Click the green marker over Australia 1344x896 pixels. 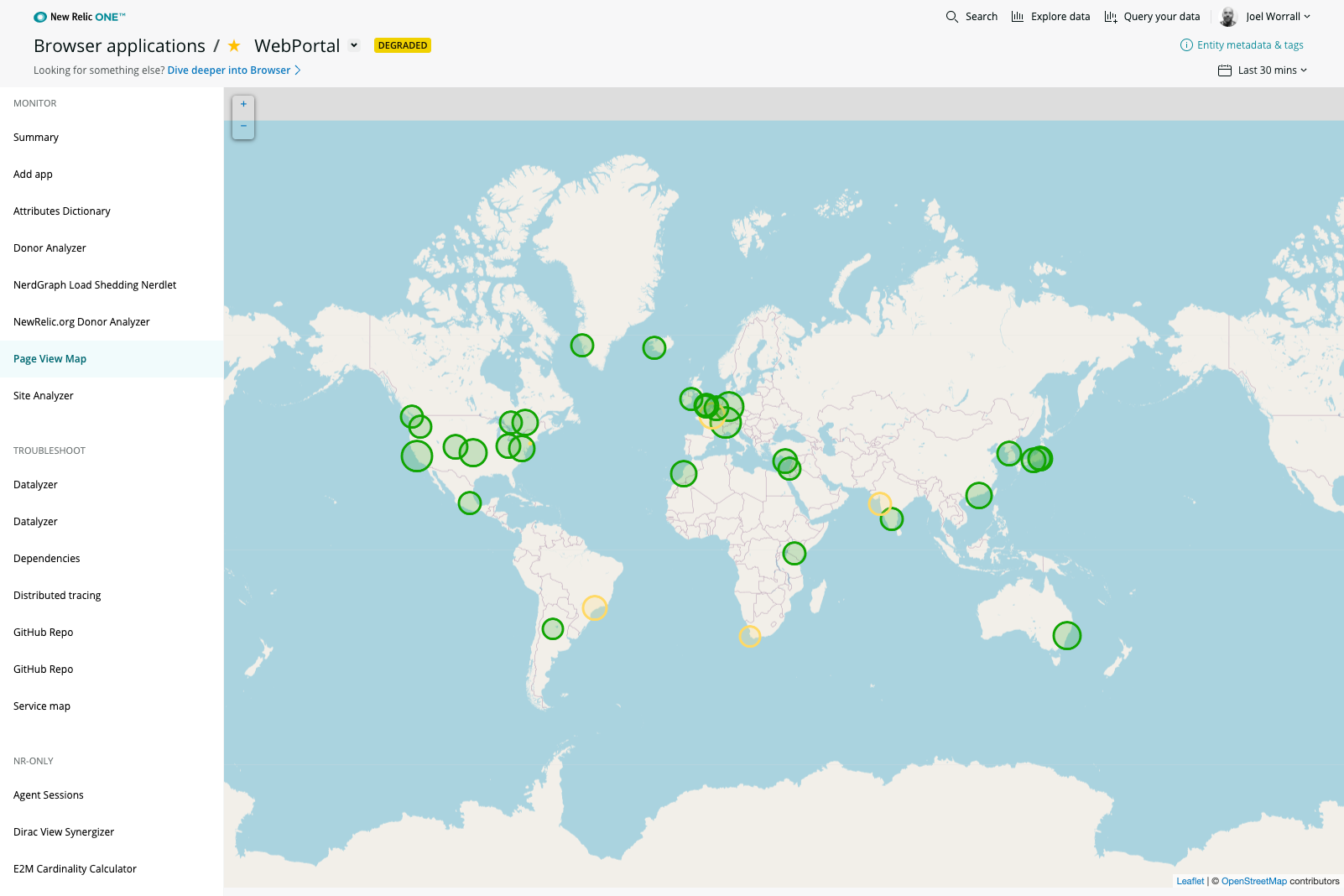(1067, 636)
